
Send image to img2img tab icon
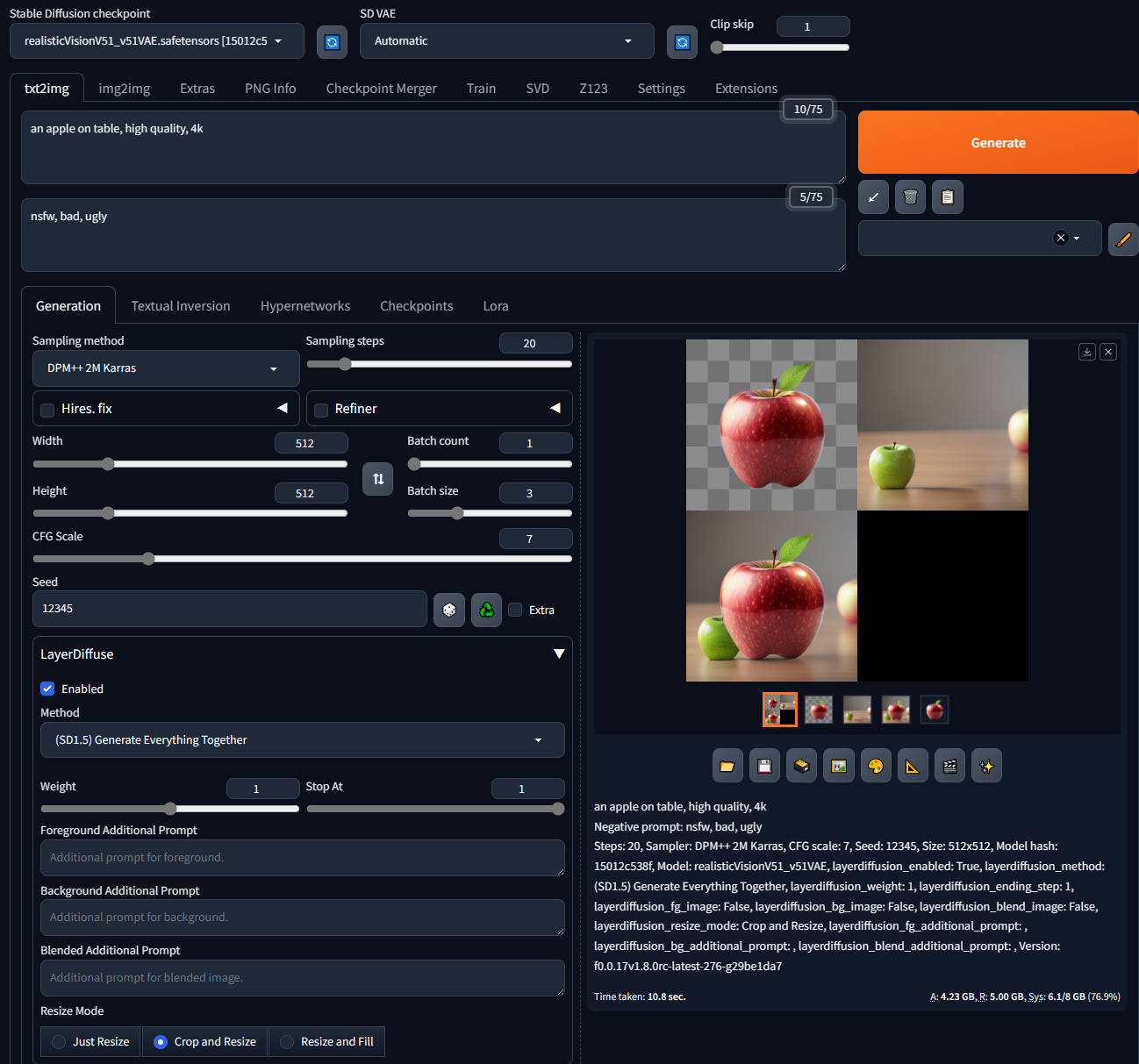click(839, 766)
